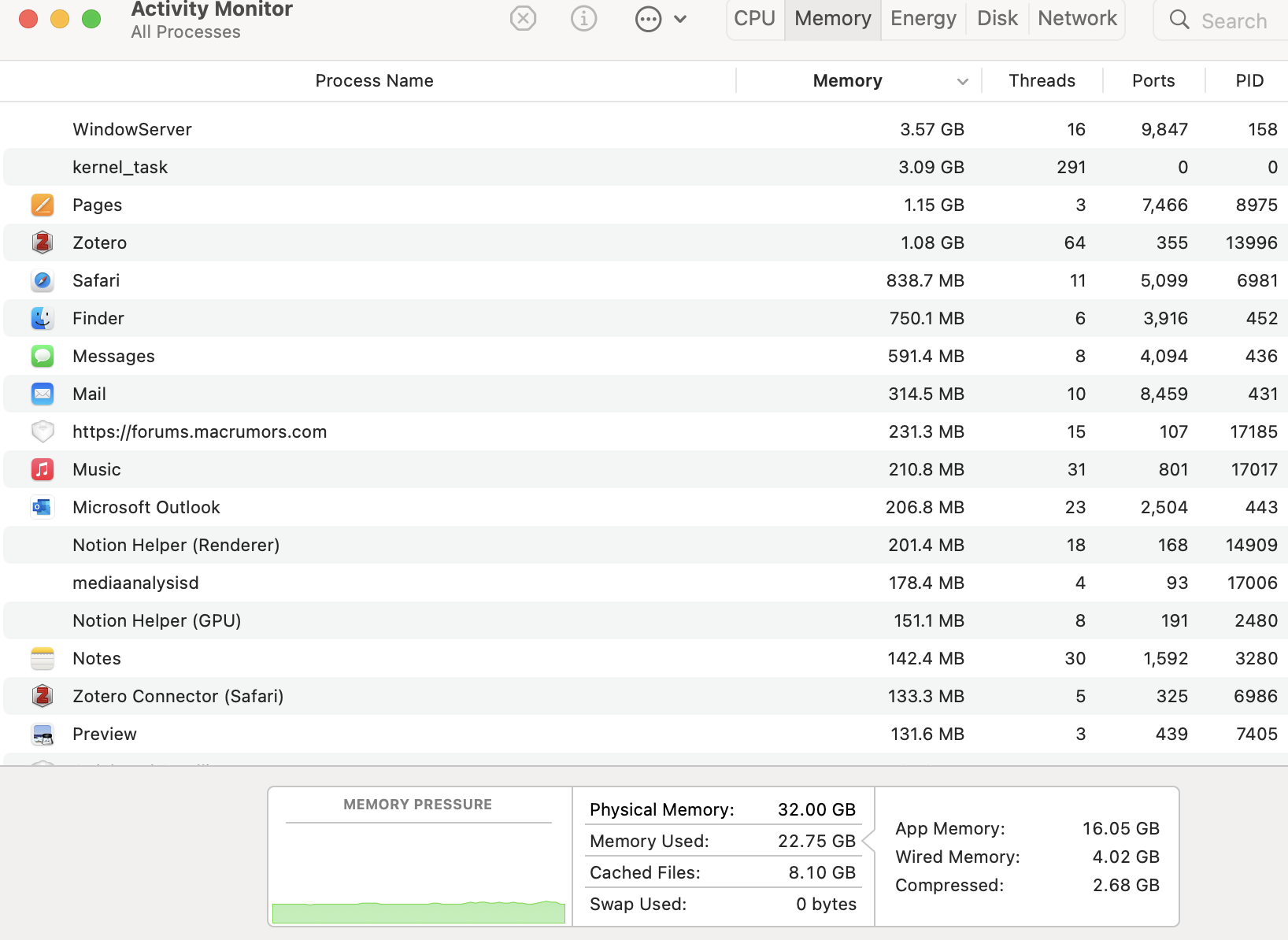This screenshot has height=940, width=1288.
Task: Click the Music app icon
Action: coord(43,470)
